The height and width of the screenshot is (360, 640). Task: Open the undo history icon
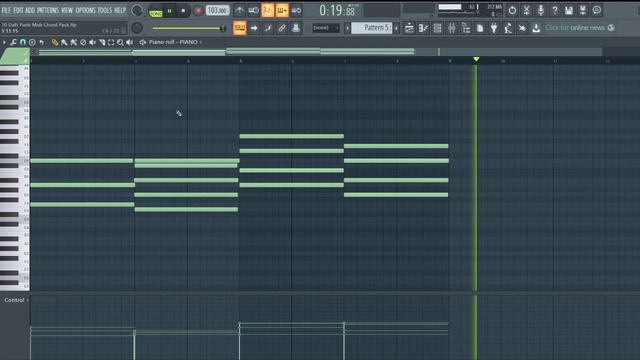512,10
